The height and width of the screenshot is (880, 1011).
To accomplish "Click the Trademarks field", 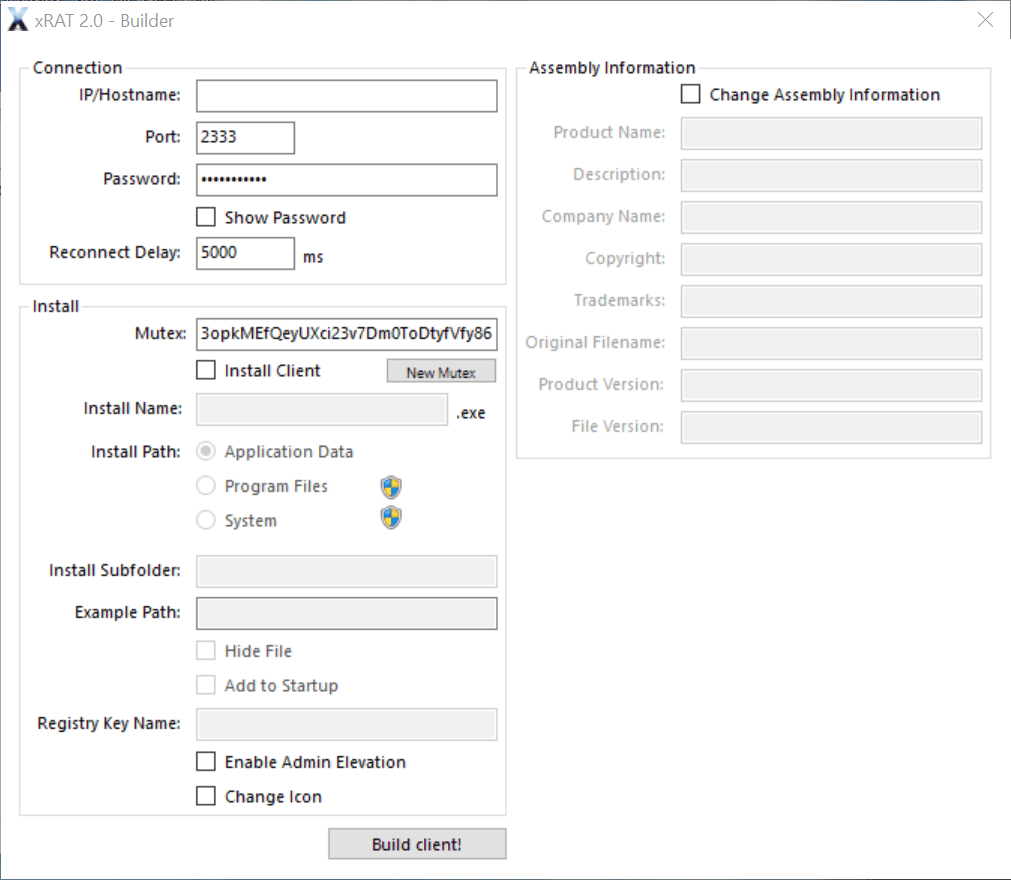I will pos(831,301).
